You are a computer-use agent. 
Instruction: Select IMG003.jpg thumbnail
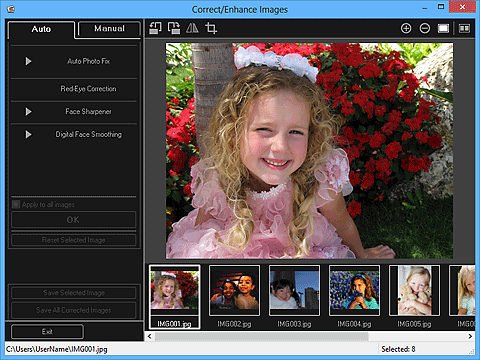point(294,291)
